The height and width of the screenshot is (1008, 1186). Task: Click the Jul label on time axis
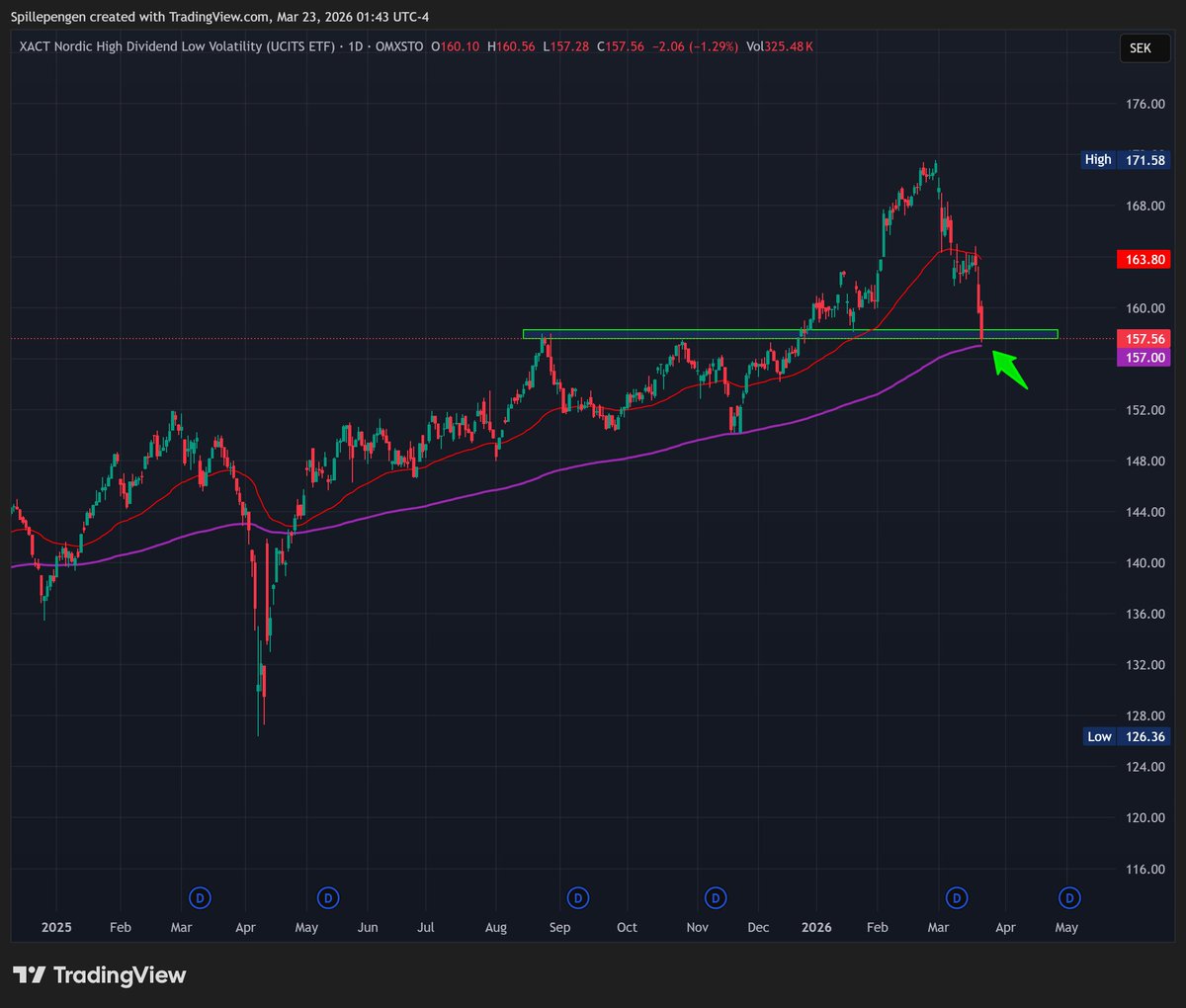[x=426, y=928]
